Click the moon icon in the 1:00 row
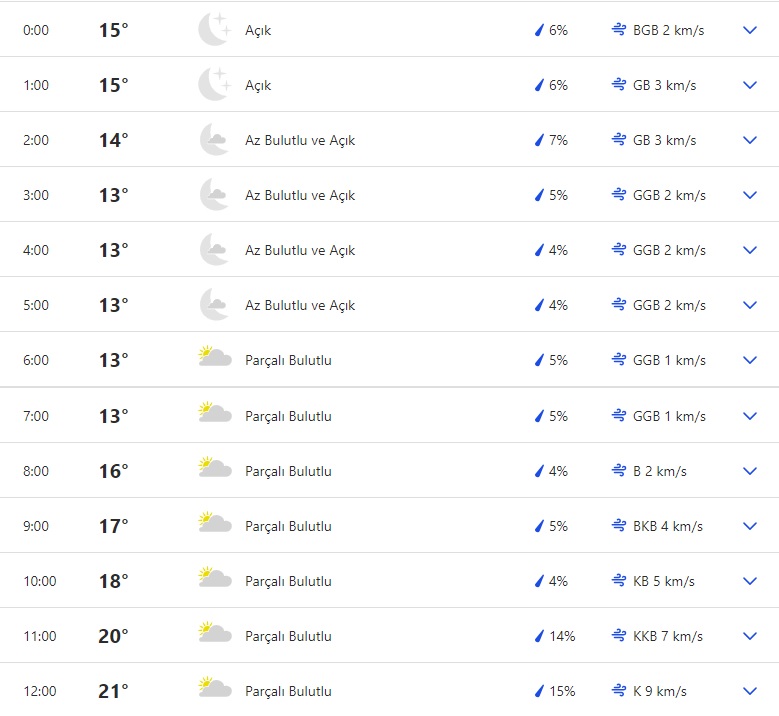The height and width of the screenshot is (716, 779). [x=214, y=85]
